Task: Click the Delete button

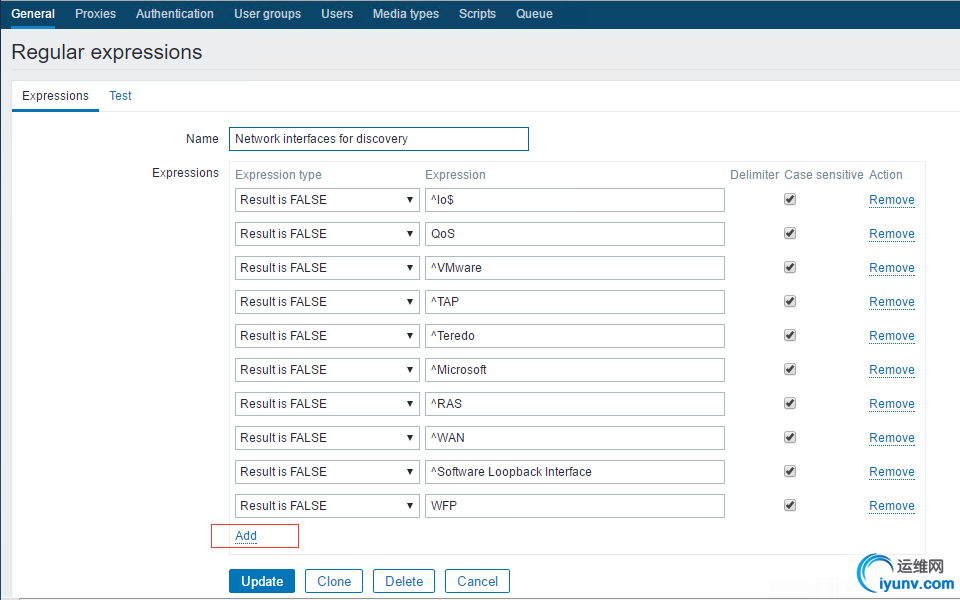Action: click(x=404, y=581)
